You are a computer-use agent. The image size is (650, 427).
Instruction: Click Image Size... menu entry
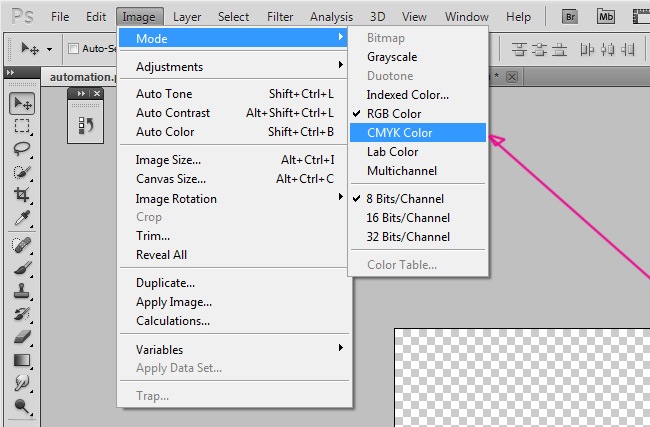(x=168, y=159)
